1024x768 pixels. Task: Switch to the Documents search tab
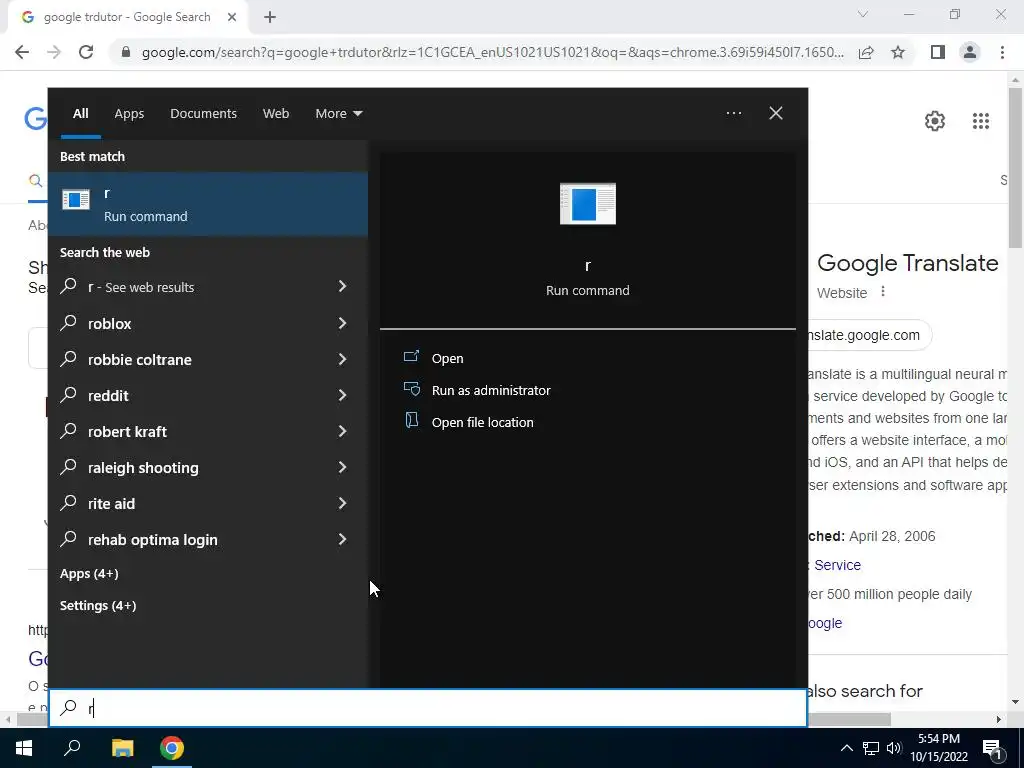(203, 114)
